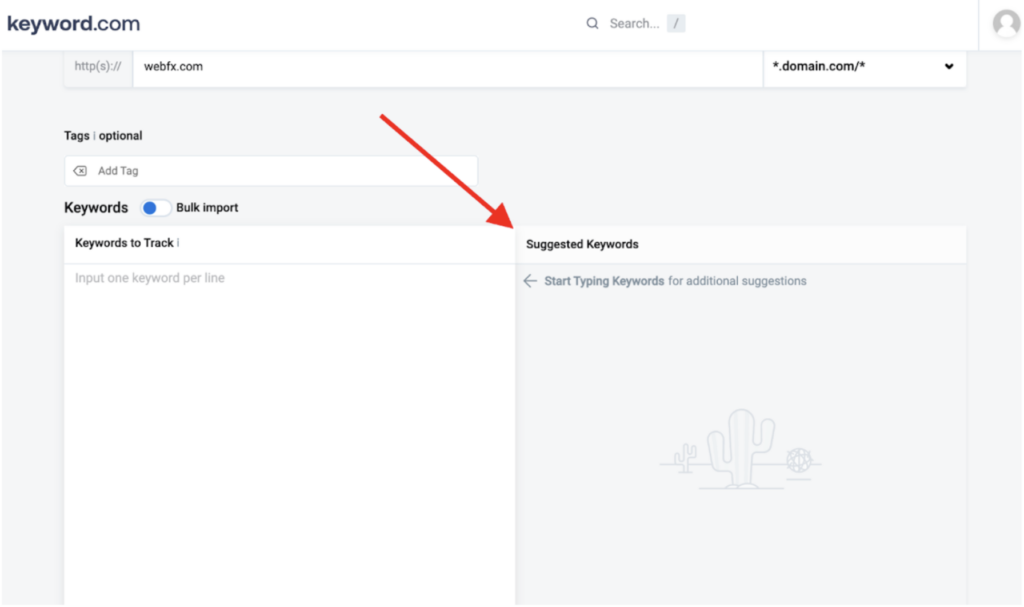Open the search bar magnifier icon

[x=592, y=23]
